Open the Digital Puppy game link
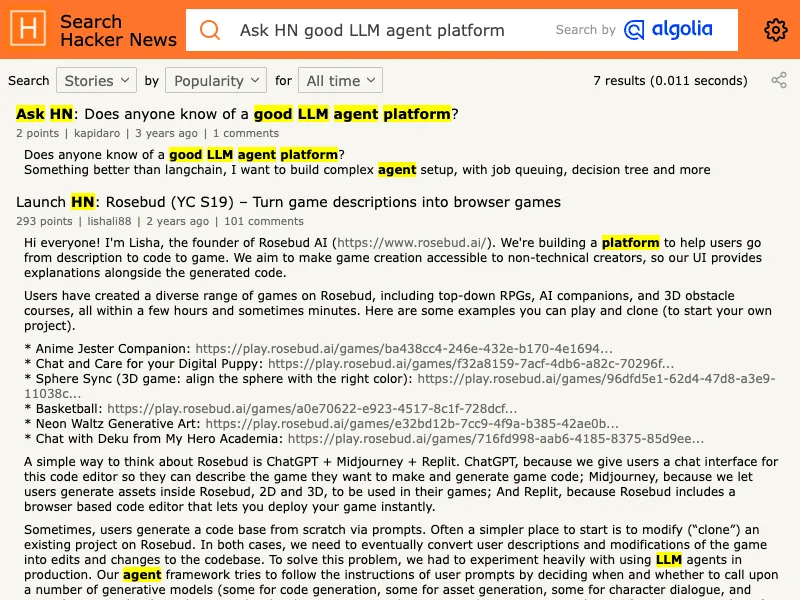This screenshot has height=600, width=800. tap(471, 364)
